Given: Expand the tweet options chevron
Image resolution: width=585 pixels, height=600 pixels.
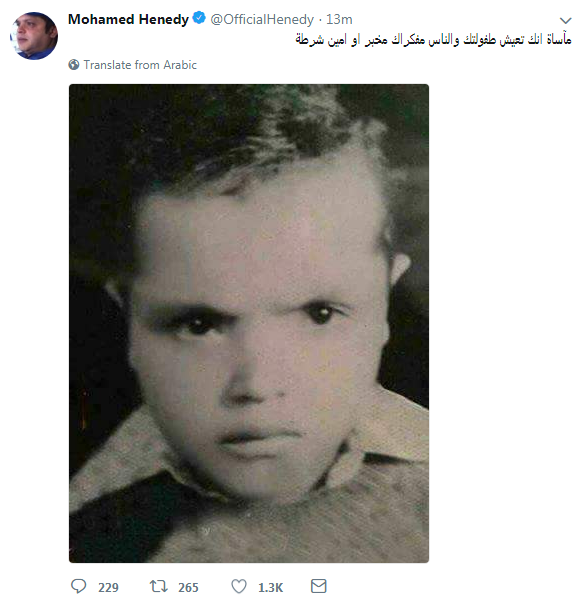Looking at the screenshot, I should tap(565, 20).
